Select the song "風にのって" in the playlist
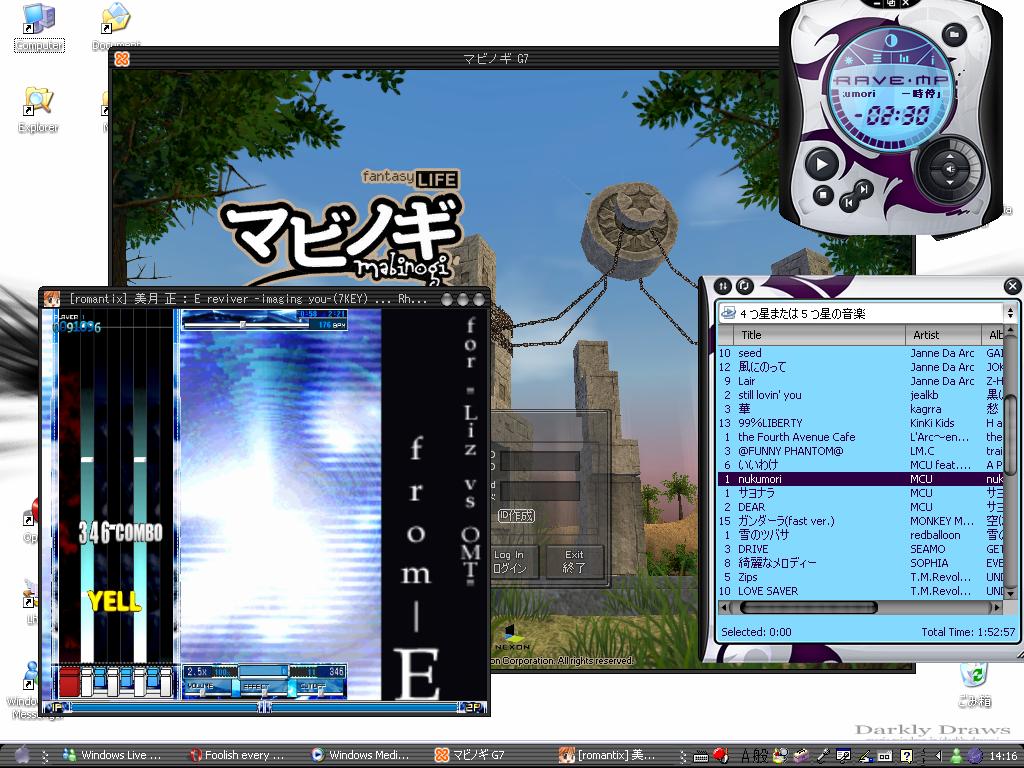The height and width of the screenshot is (768, 1024). (861, 367)
